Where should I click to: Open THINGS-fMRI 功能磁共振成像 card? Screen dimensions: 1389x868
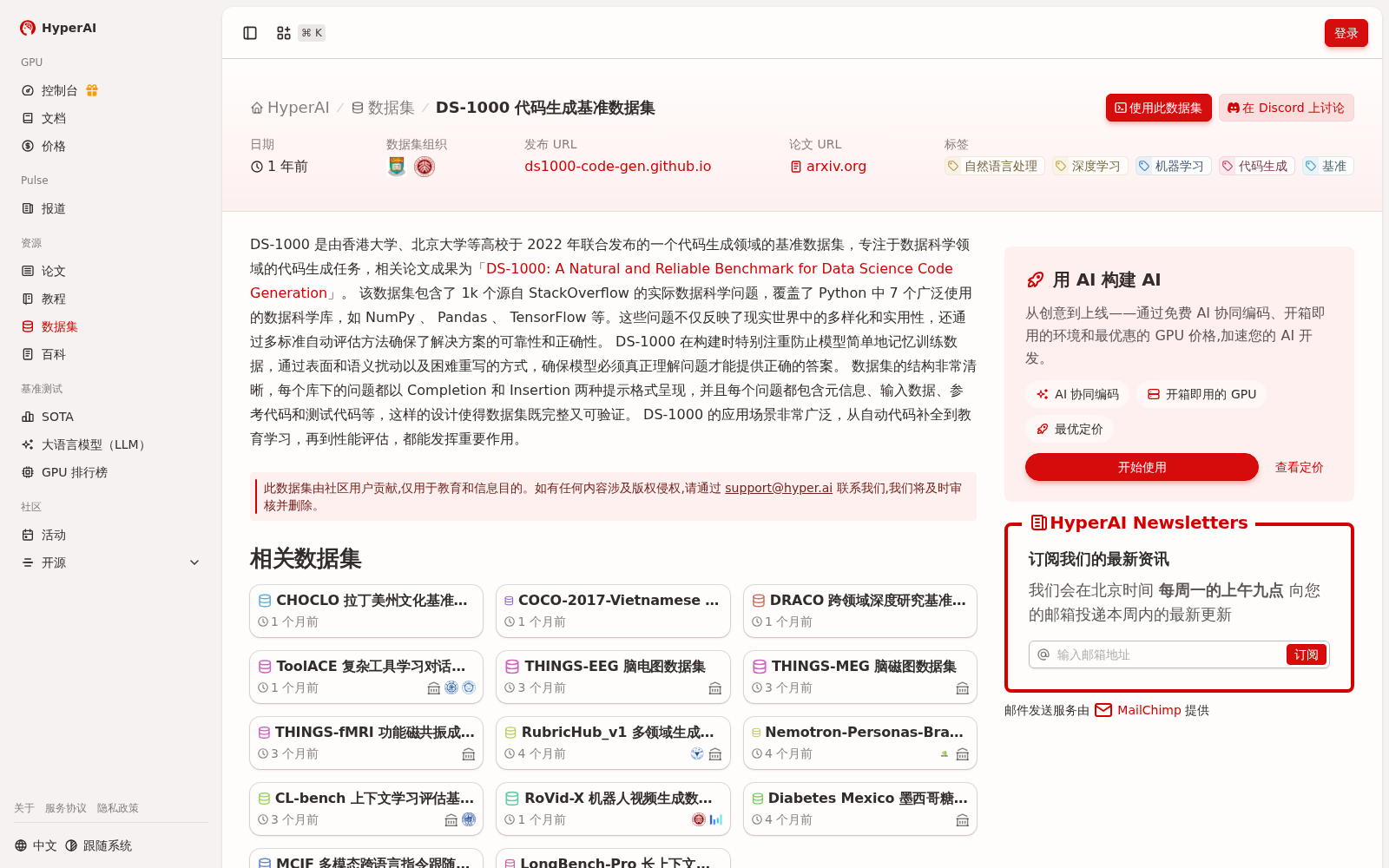(x=366, y=743)
